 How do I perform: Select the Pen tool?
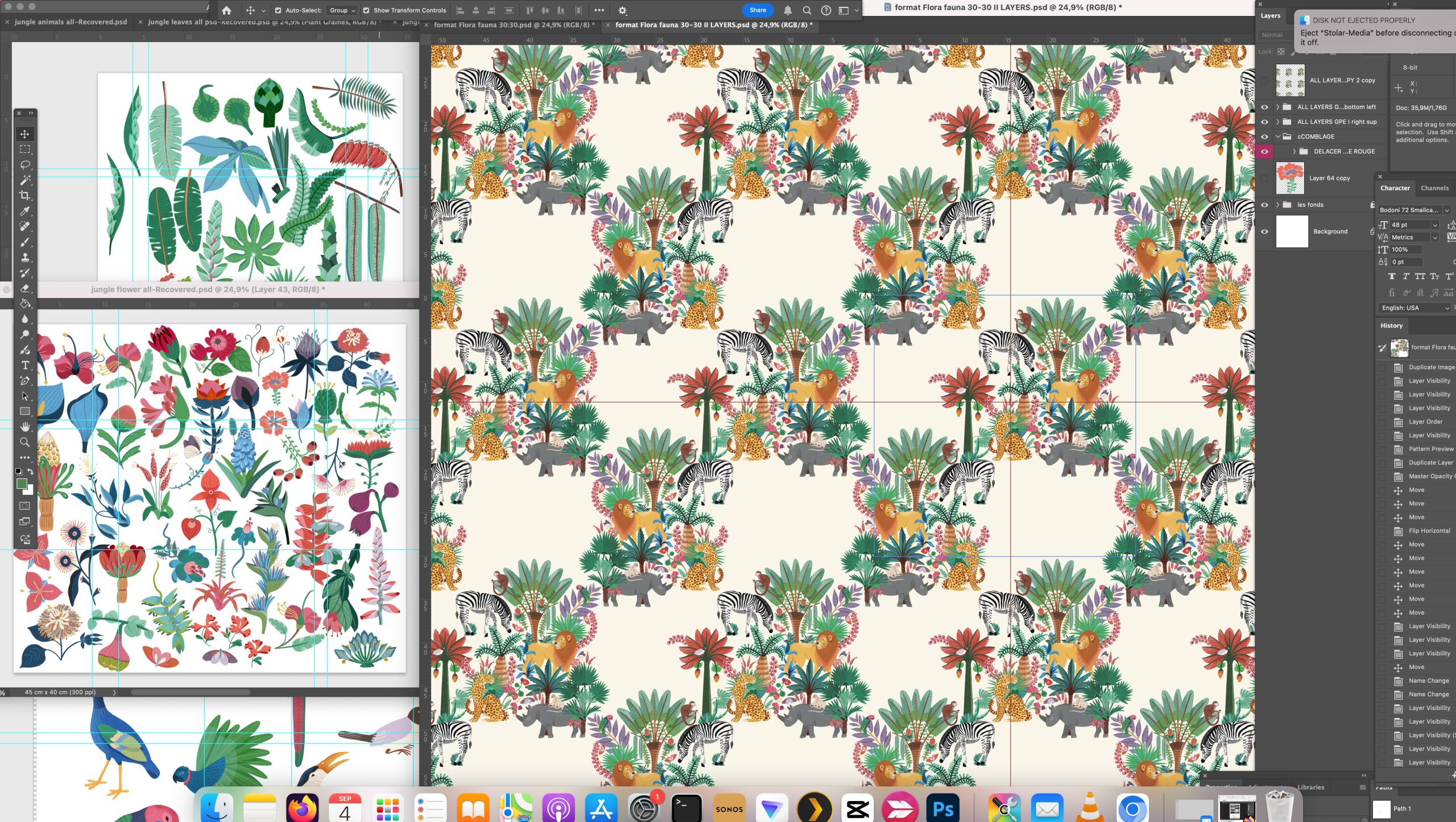[24, 380]
